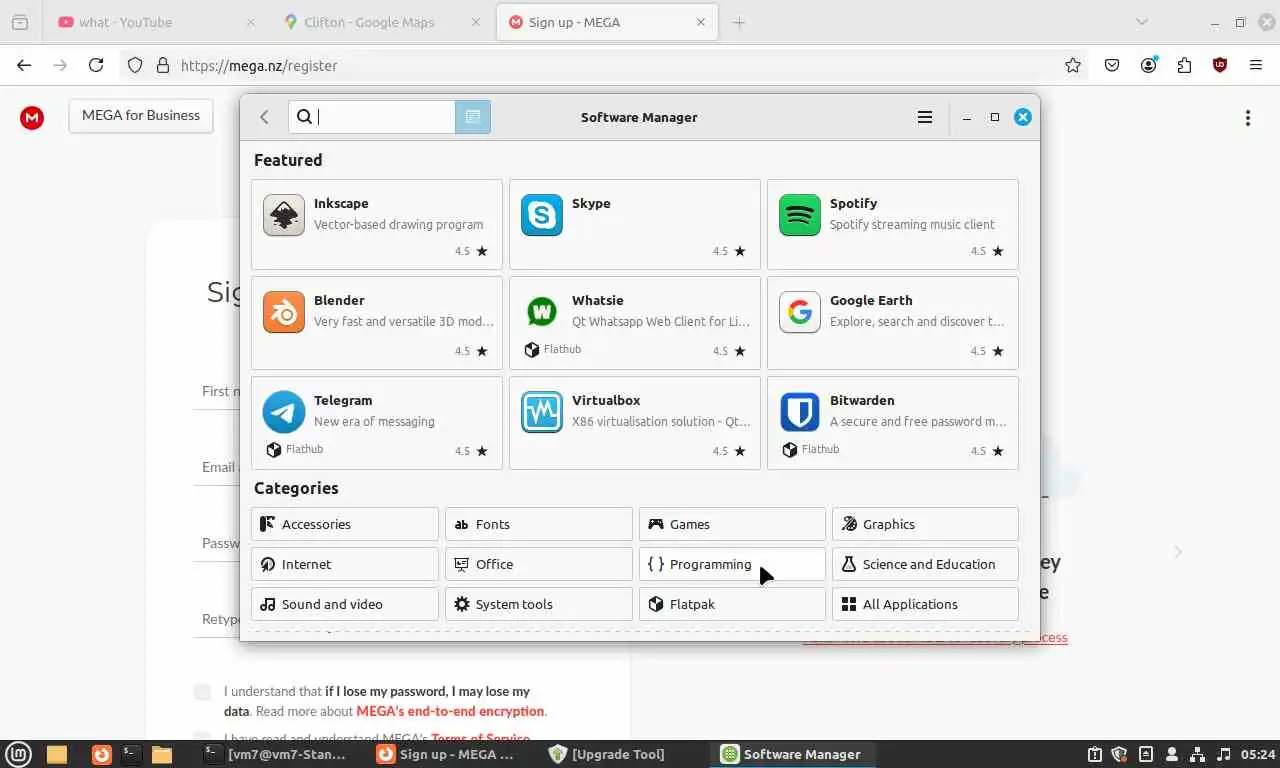This screenshot has width=1280, height=768.
Task: Open the 05:24 panel clock
Action: [1258, 754]
